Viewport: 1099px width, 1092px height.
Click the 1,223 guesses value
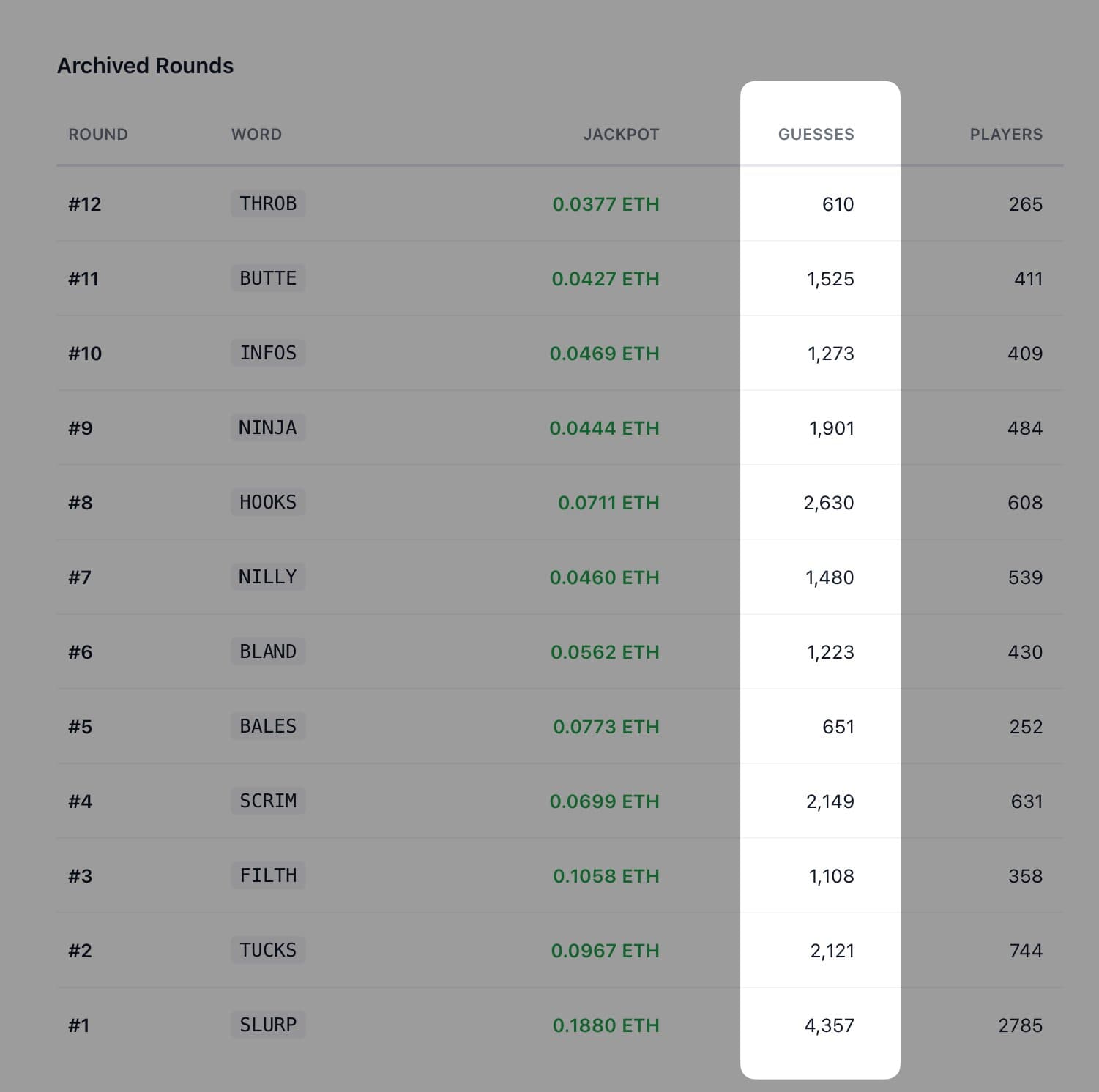830,652
